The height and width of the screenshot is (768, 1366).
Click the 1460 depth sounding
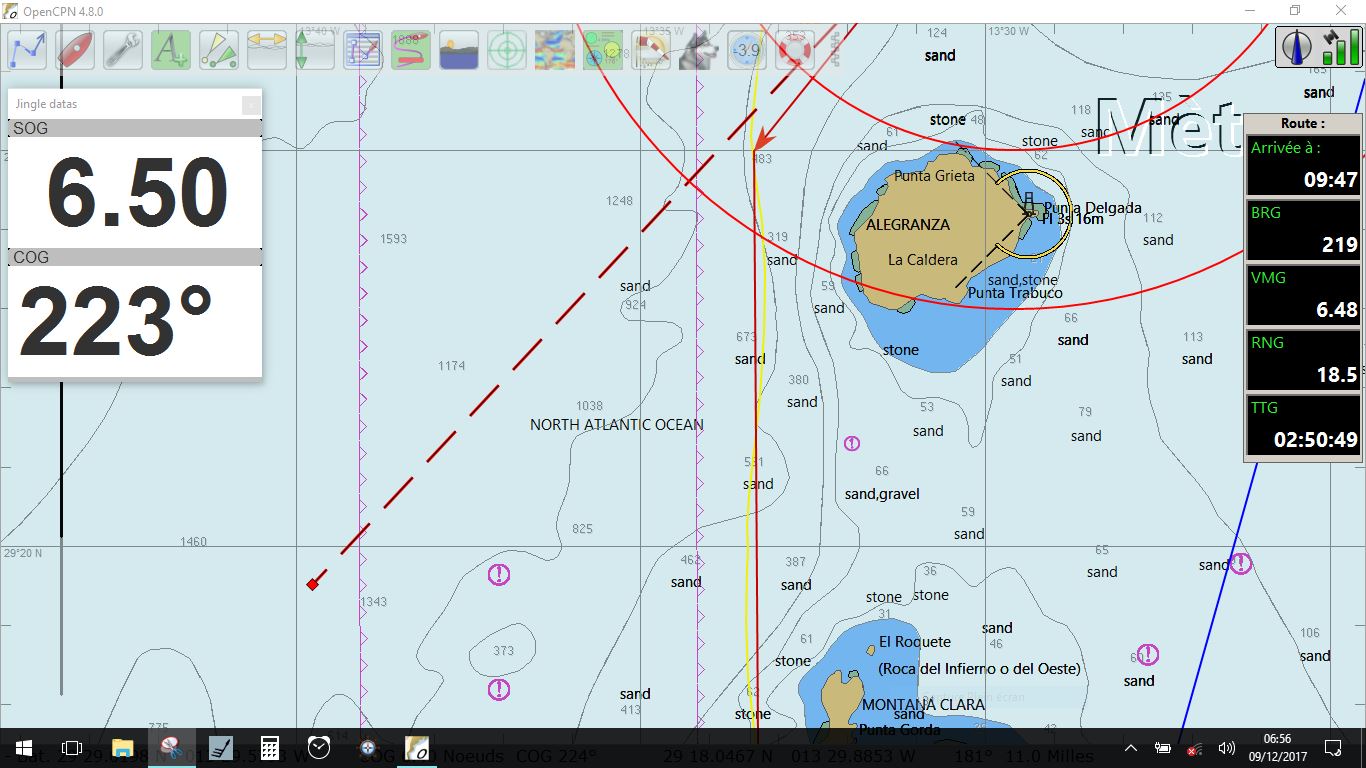[x=193, y=542]
